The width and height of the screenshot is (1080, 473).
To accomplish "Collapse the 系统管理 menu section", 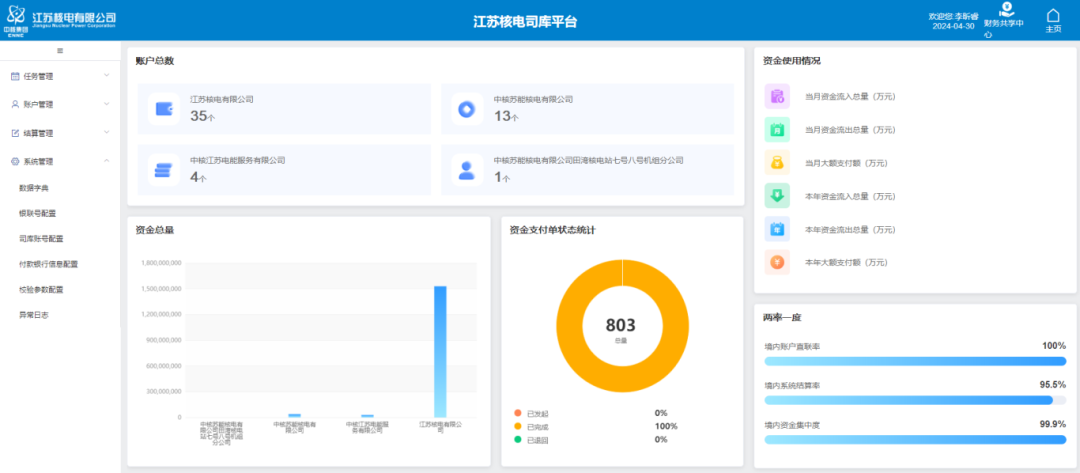I will click(x=60, y=161).
